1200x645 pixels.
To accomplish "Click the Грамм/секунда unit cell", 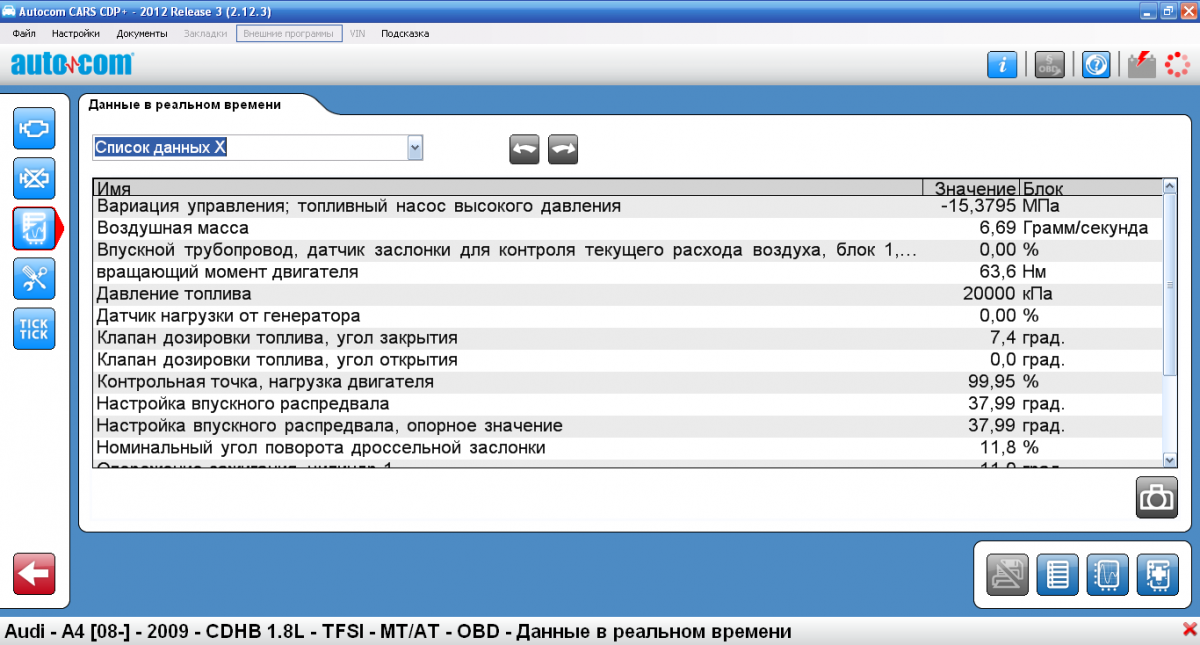I will 1085,228.
